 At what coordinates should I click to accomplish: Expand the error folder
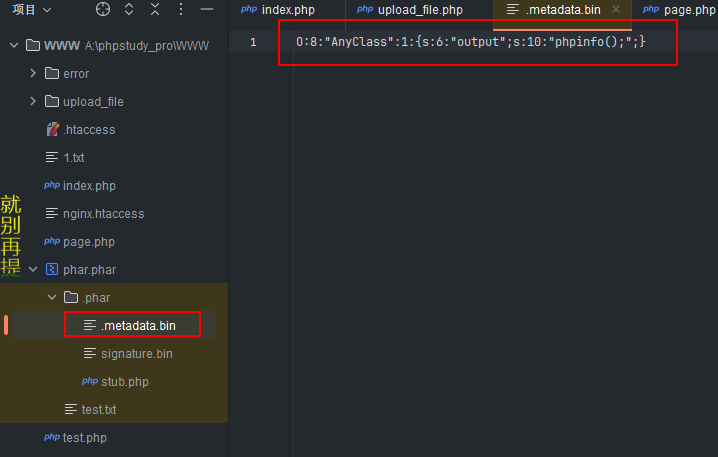33,74
